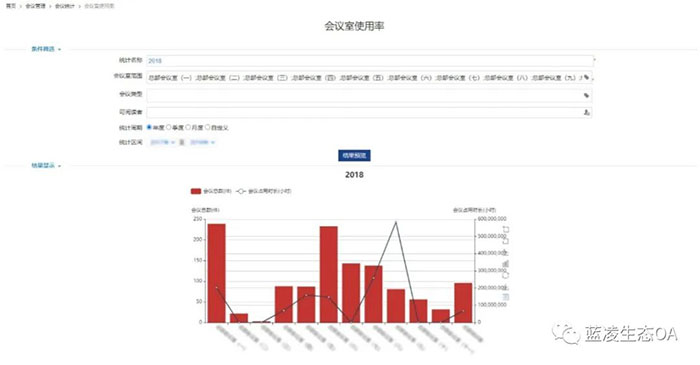Collapse the 结果显示 section

click(46, 166)
